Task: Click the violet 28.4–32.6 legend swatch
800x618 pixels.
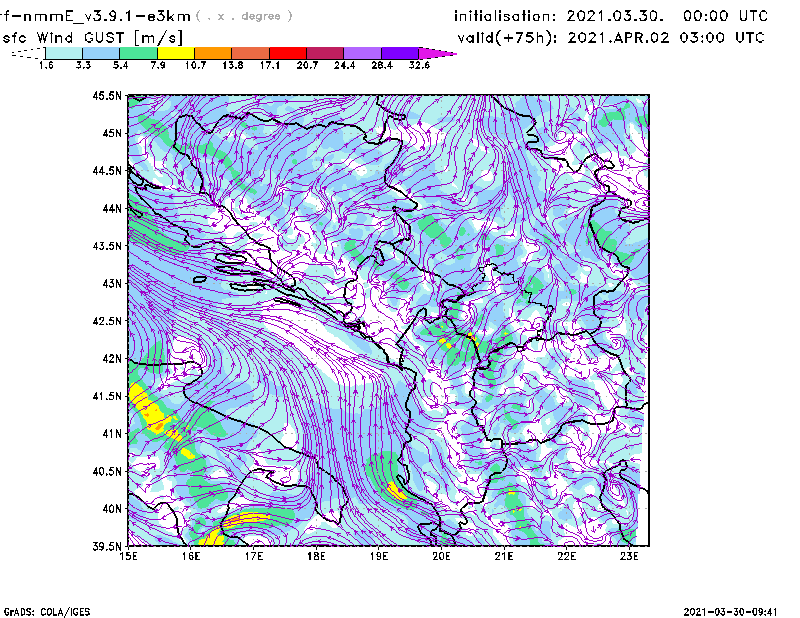Action: pyautogui.click(x=399, y=53)
